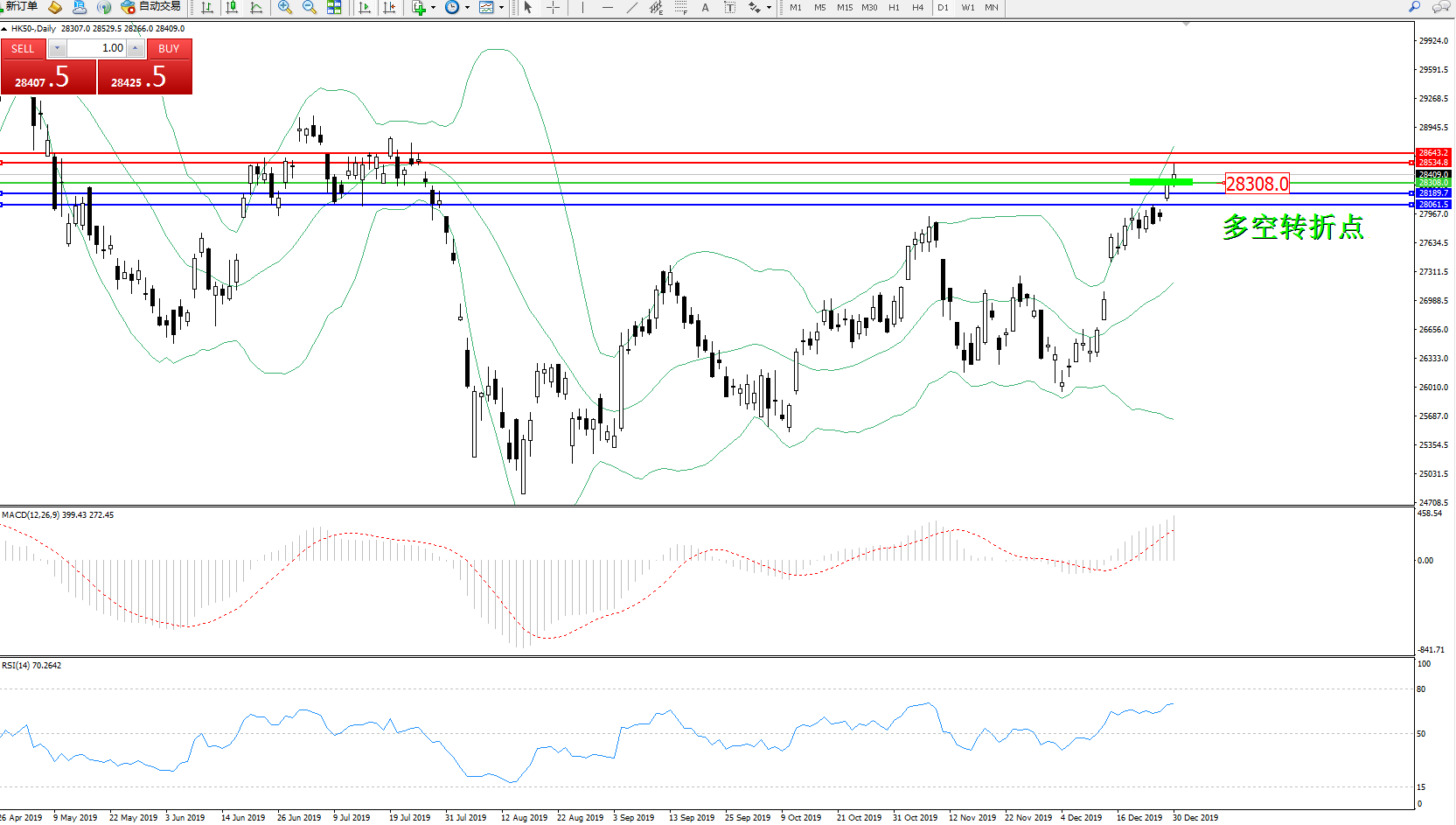Pick the vertical line drawing tool

(x=582, y=7)
